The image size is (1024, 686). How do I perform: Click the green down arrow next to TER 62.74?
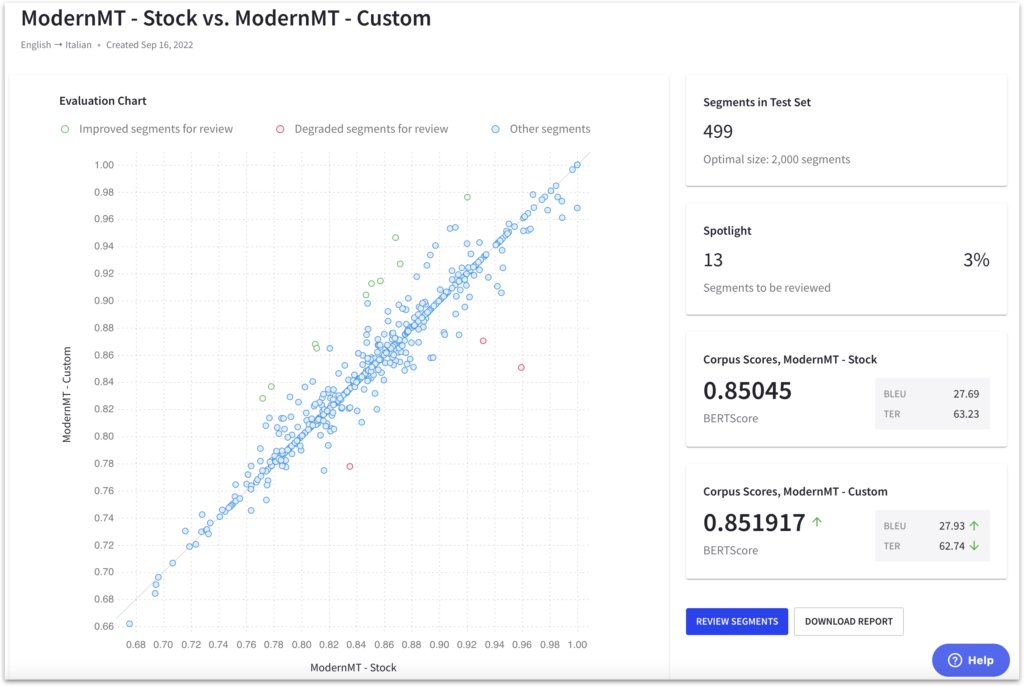974,546
